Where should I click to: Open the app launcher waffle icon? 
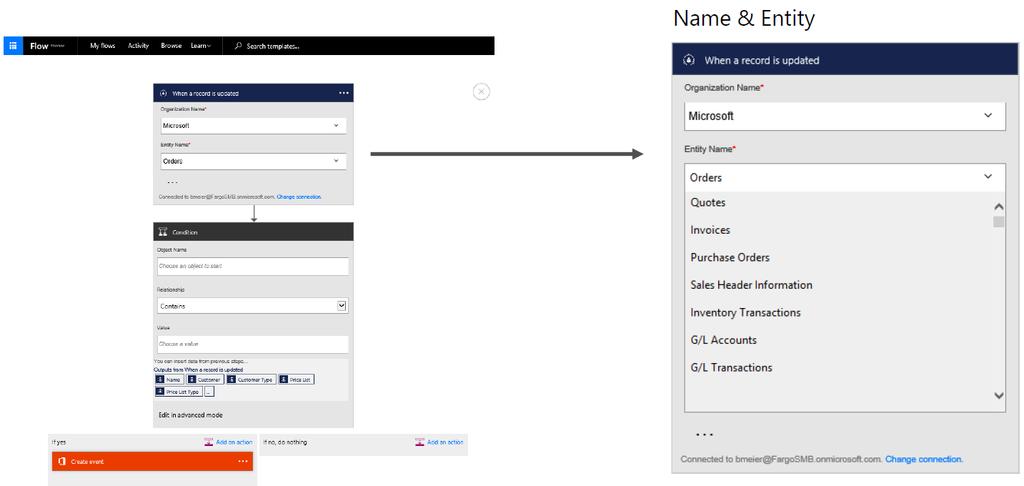(x=12, y=46)
